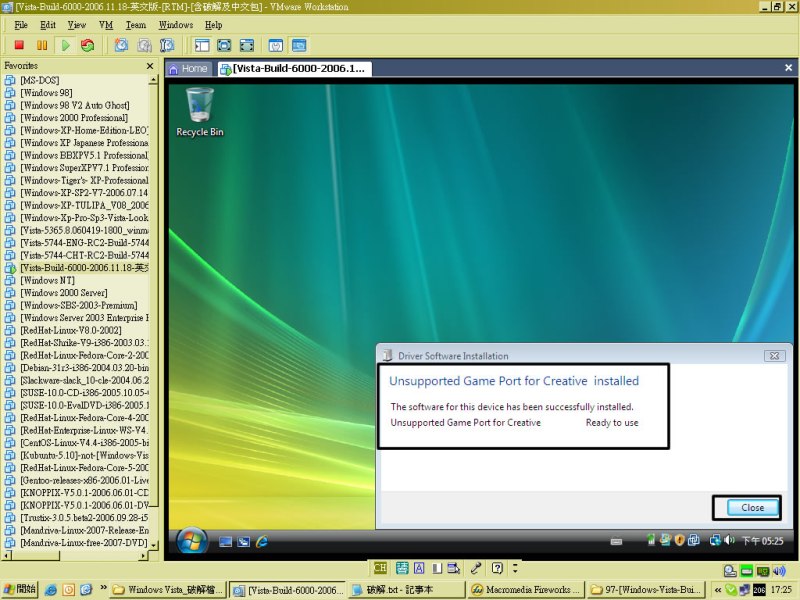800x600 pixels.
Task: Select [Vista-5744-CHT-RC2-Build-5744 in Favorites
Action: (x=84, y=255)
